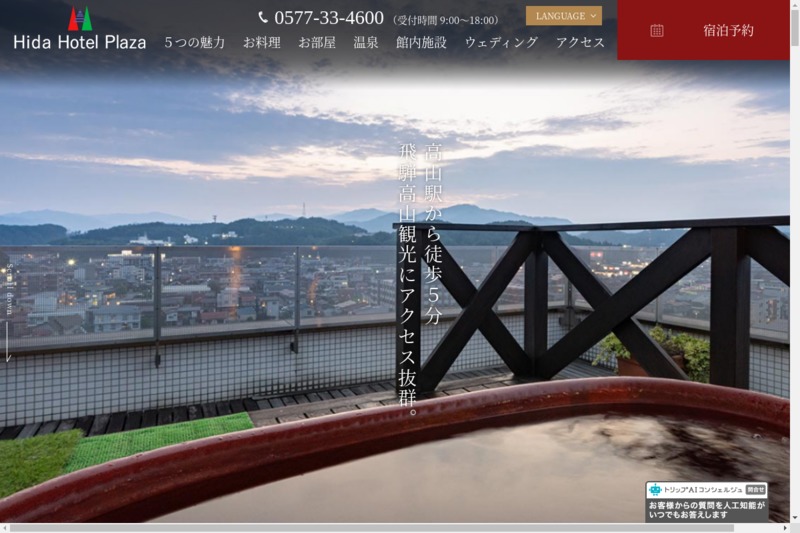Select お部屋 in the navigation bar

tap(317, 42)
